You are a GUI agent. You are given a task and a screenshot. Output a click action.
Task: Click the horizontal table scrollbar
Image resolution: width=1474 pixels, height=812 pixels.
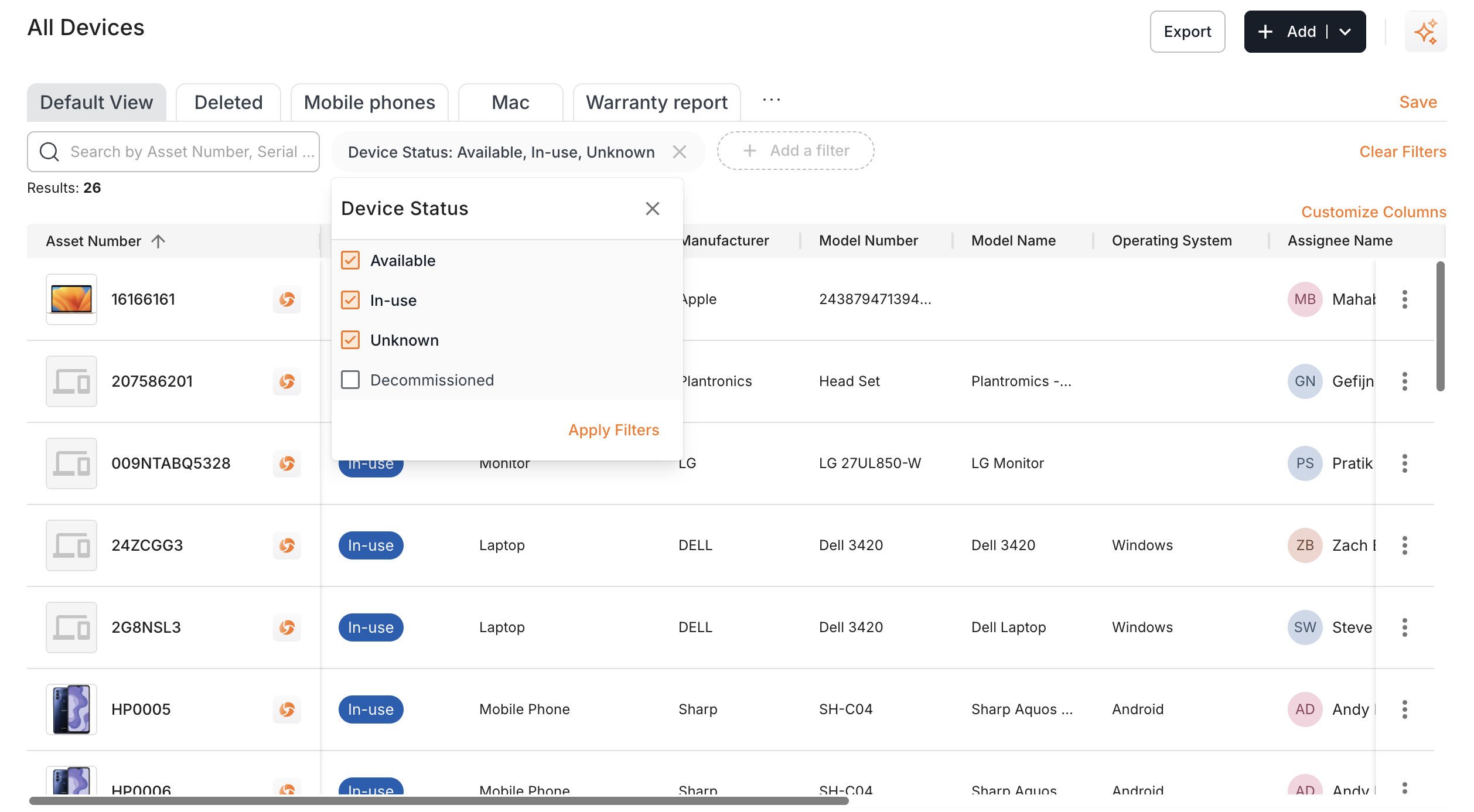[439, 800]
